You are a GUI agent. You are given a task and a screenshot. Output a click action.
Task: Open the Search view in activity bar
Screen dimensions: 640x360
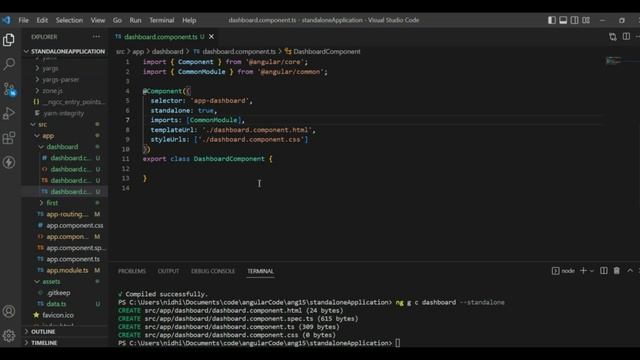click(x=9, y=64)
